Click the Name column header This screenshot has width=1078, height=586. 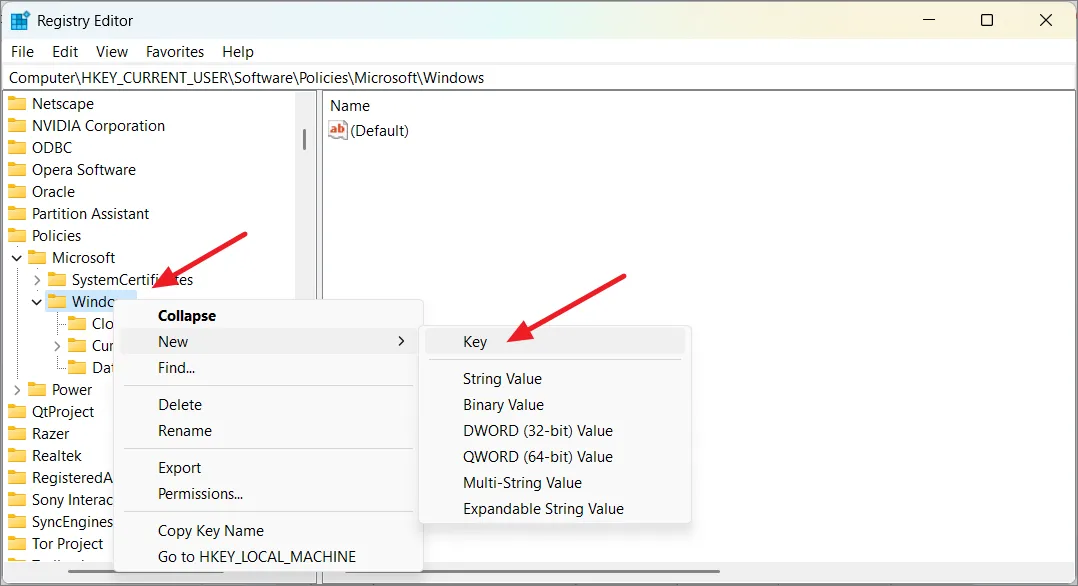(350, 106)
